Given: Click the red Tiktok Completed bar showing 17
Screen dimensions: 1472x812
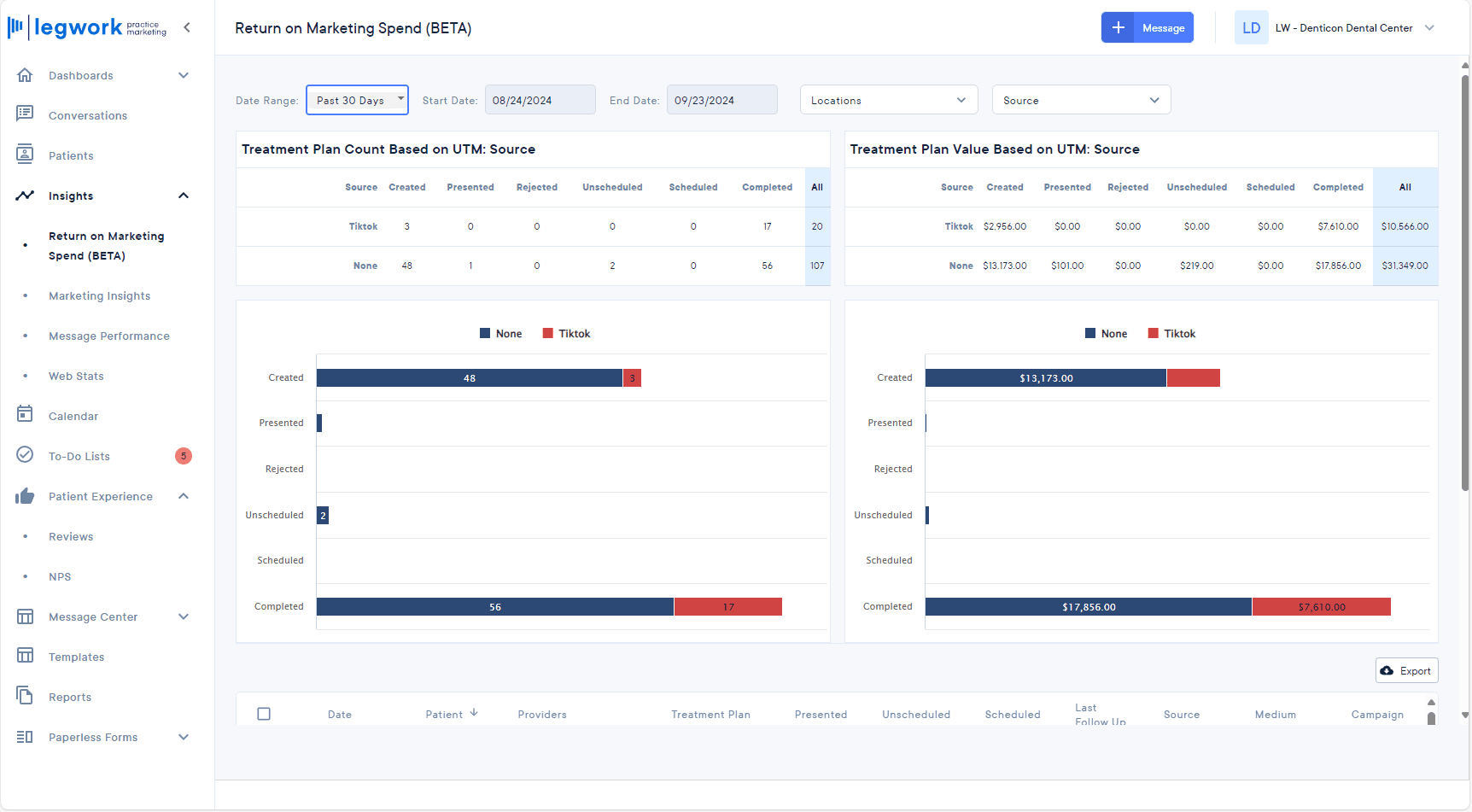Looking at the screenshot, I should [x=727, y=607].
